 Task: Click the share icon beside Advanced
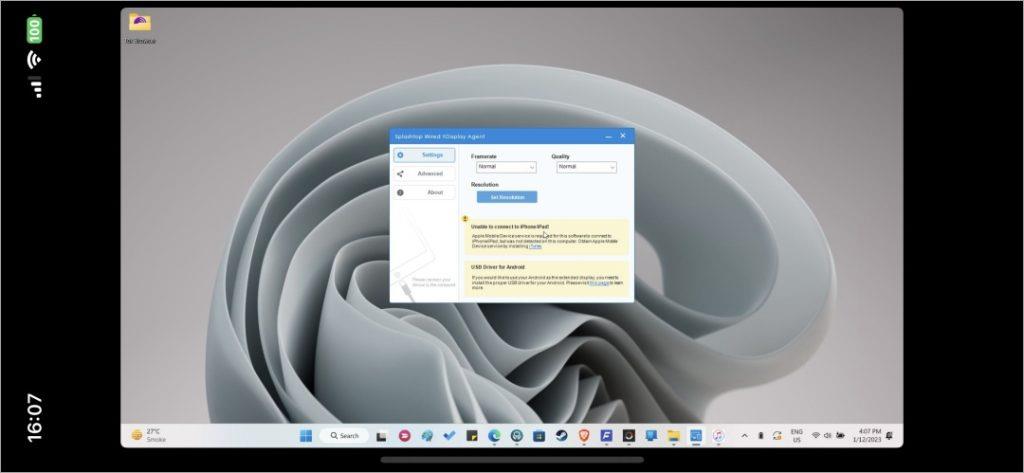[x=400, y=174]
